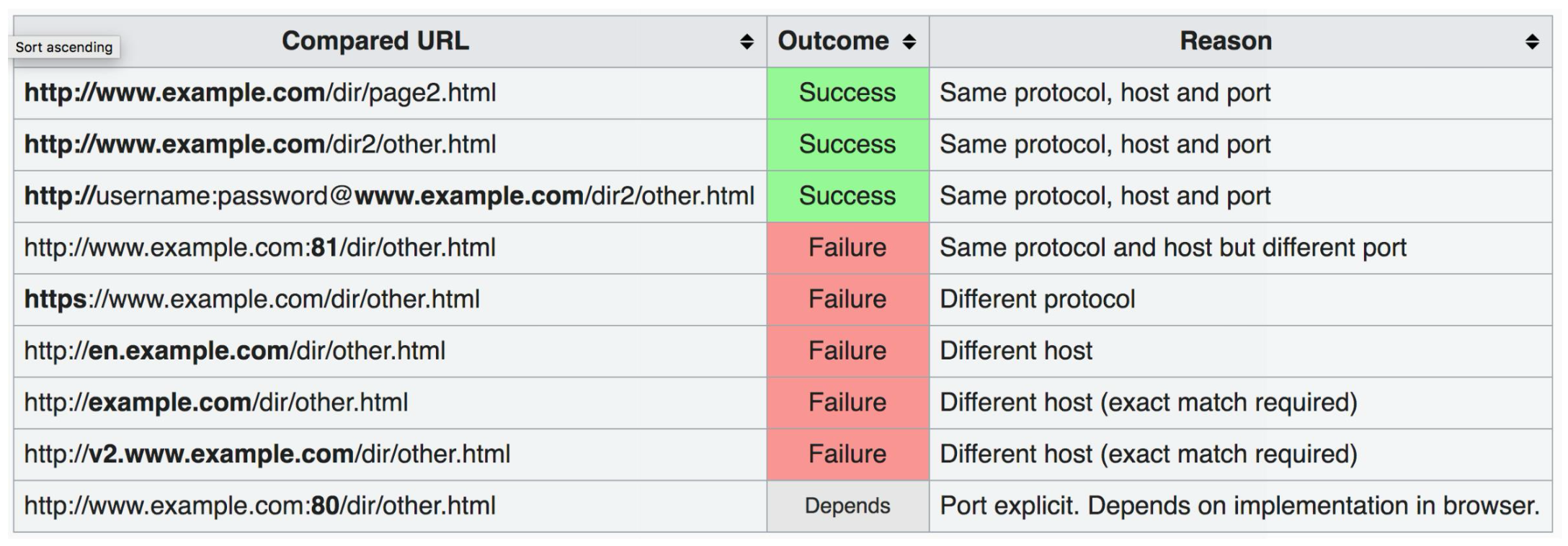Click the port 80 URL cell
Image resolution: width=1568 pixels, height=546 pixels.
(x=390, y=506)
